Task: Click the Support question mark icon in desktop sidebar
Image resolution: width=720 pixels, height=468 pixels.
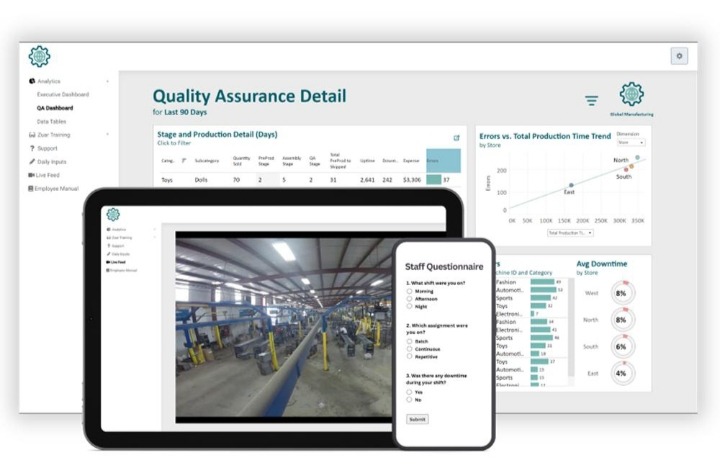Action: [32, 148]
